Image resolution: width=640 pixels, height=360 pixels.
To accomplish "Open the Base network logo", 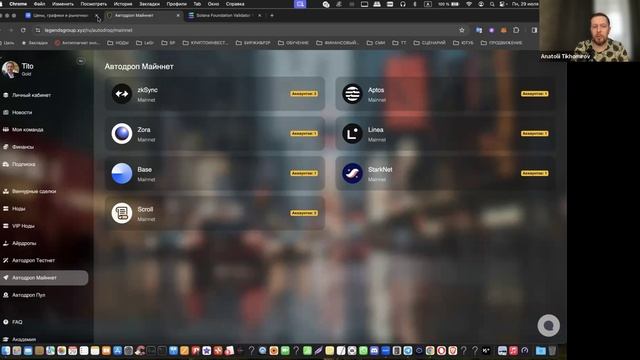I will 122,173.
